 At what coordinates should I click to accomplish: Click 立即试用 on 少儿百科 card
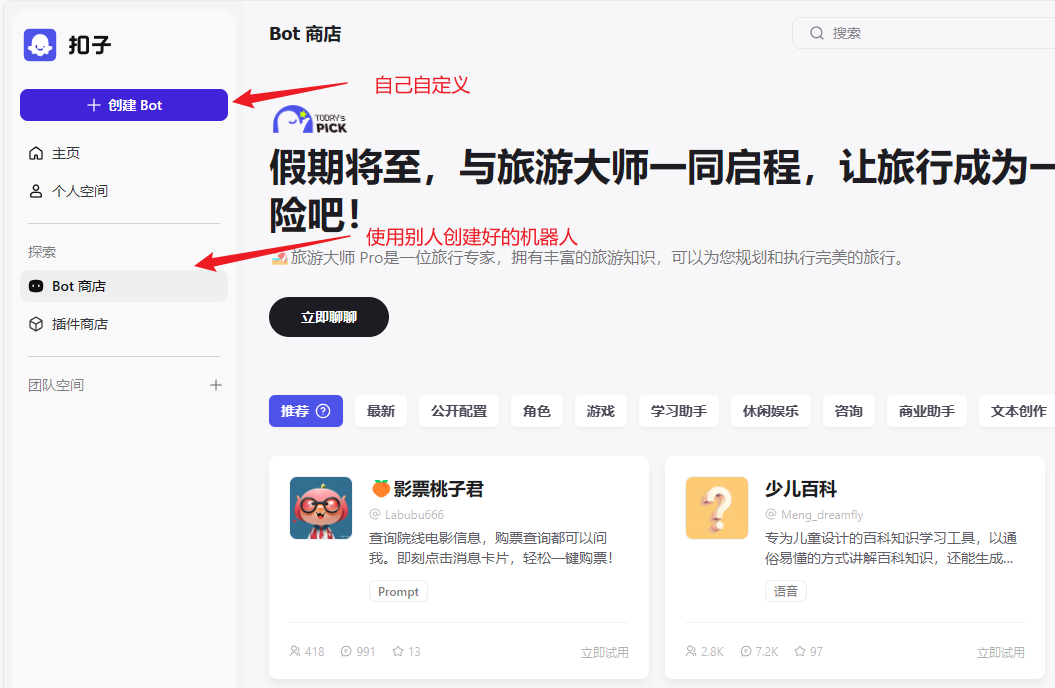click(x=1000, y=652)
